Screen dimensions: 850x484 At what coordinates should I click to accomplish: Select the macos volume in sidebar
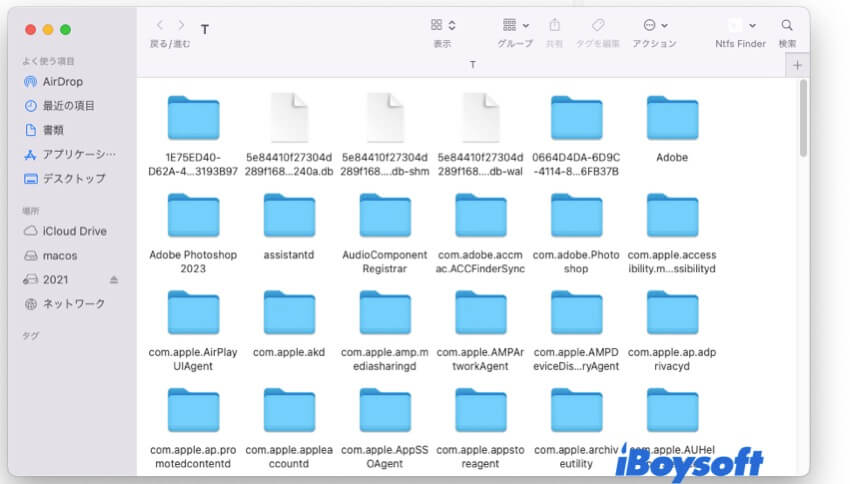click(59, 256)
